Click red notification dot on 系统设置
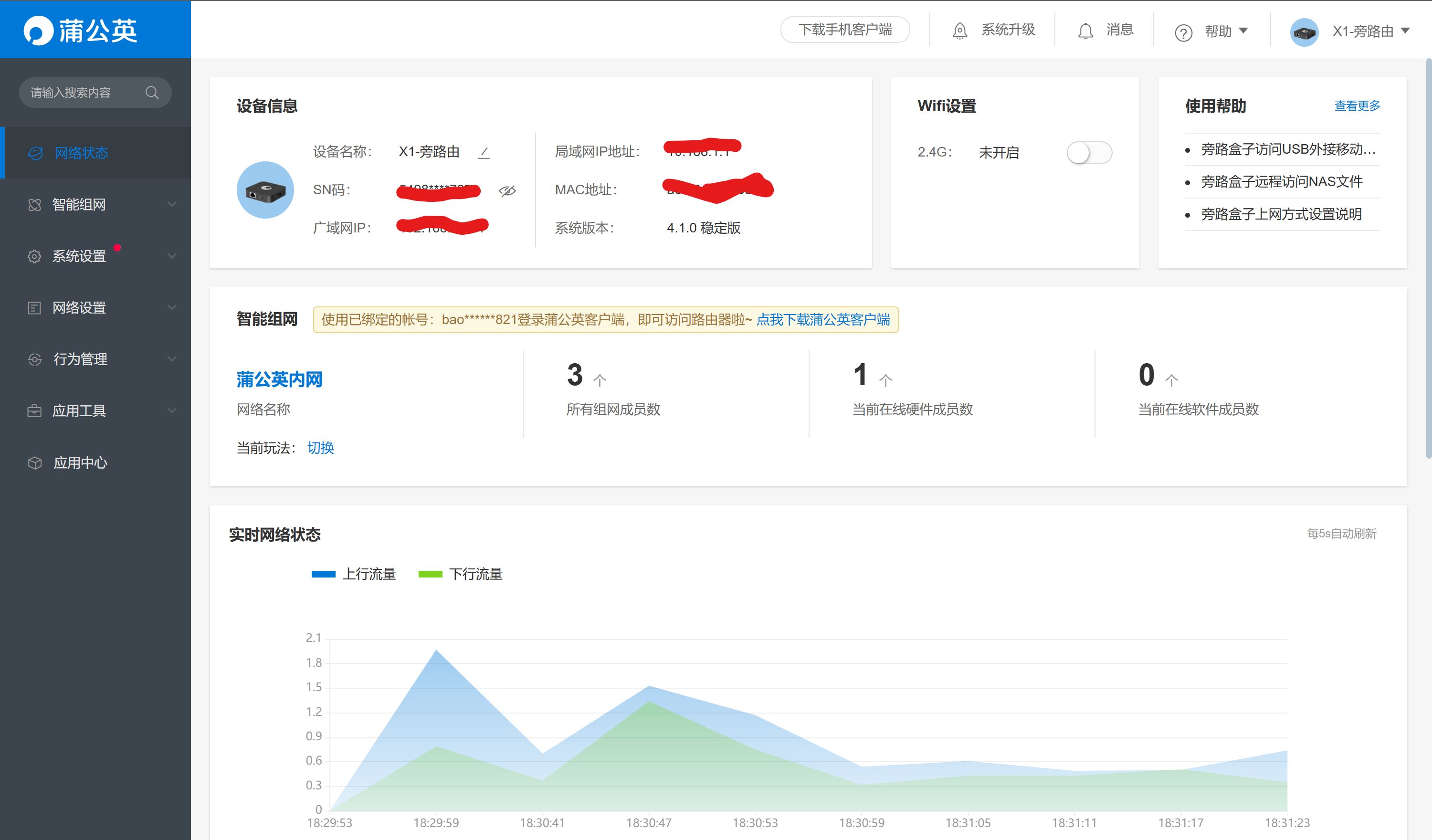This screenshot has width=1432, height=840. 117,247
